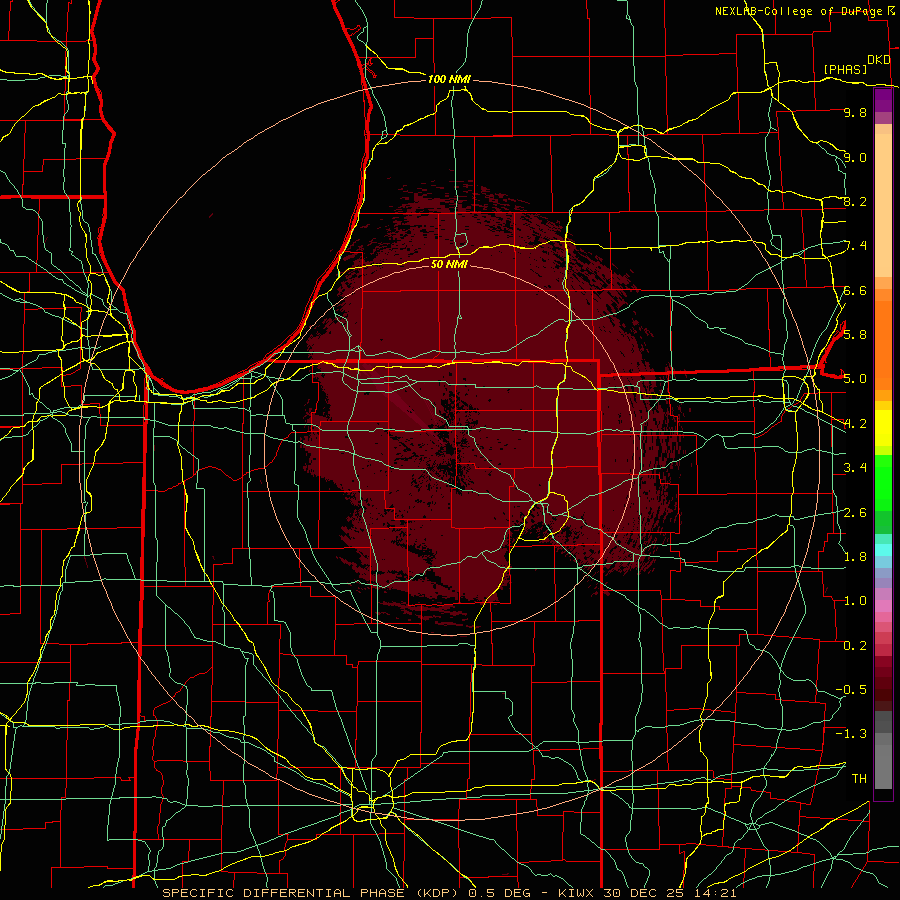
Task: Click the 3.4 legend value
Action: (855, 467)
